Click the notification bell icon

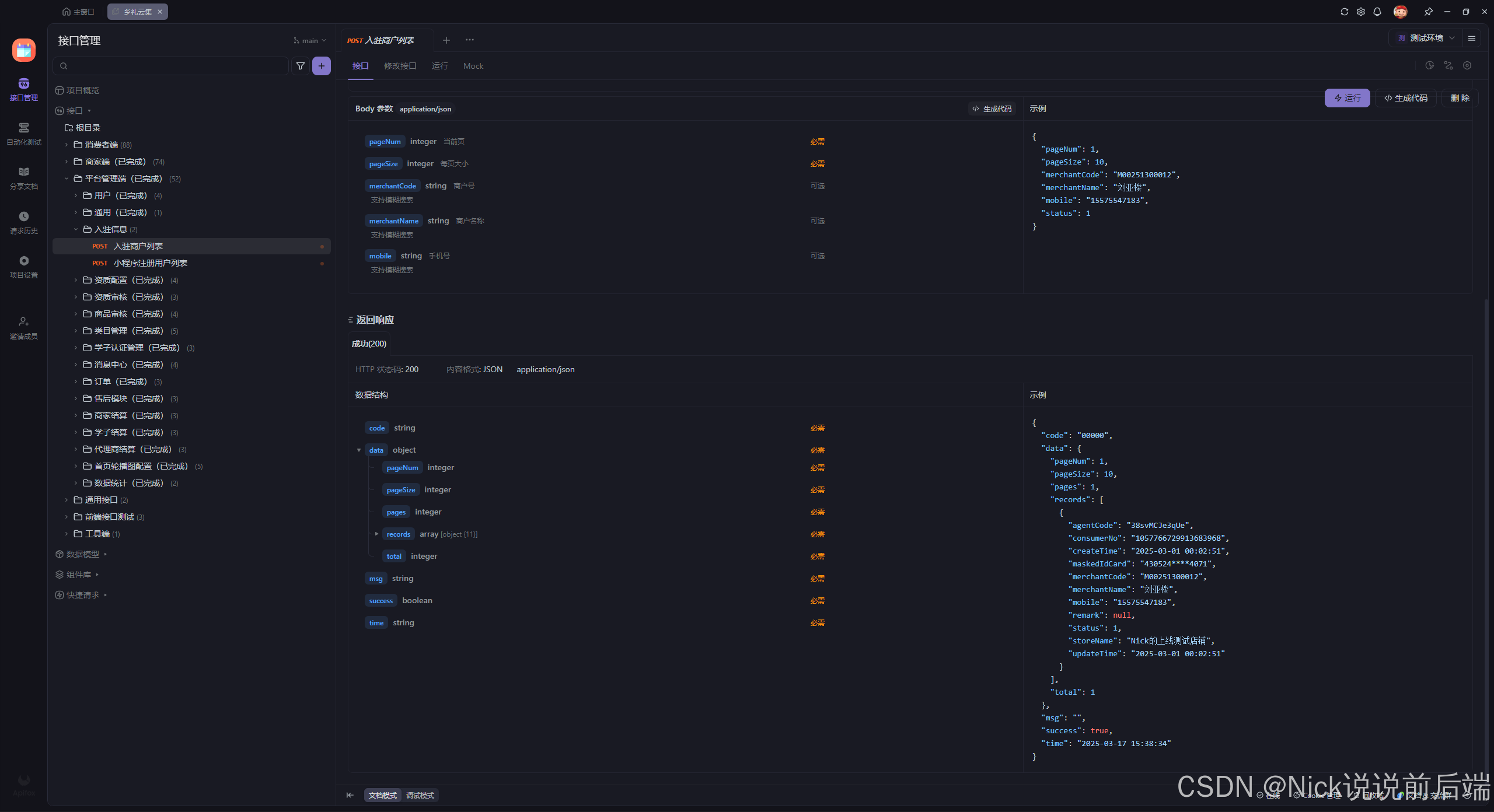click(x=1377, y=12)
